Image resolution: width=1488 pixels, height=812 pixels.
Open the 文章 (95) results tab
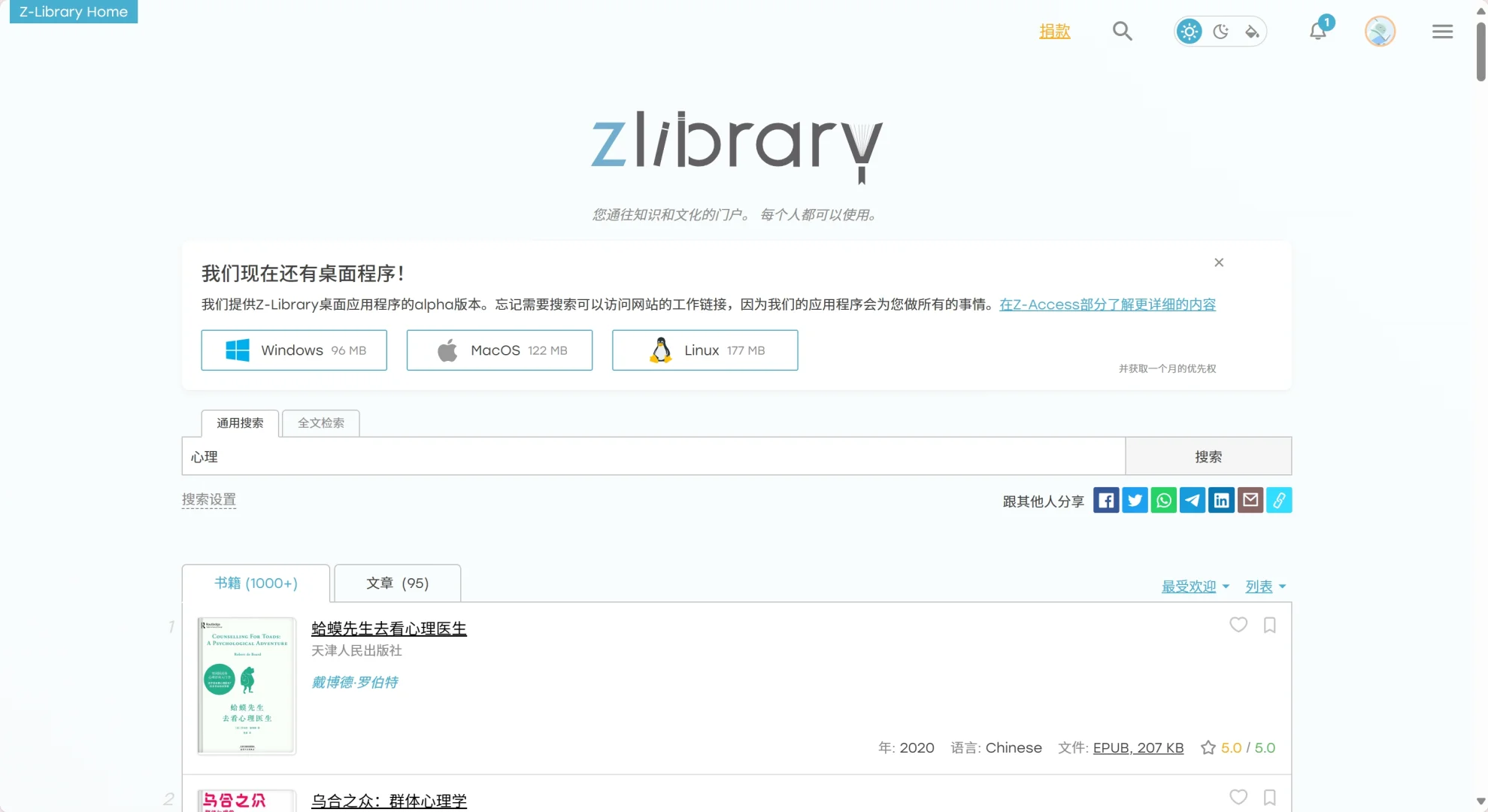click(x=397, y=583)
